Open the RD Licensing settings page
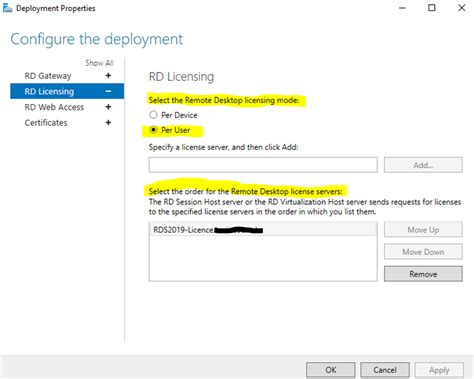474x379 pixels. (49, 91)
